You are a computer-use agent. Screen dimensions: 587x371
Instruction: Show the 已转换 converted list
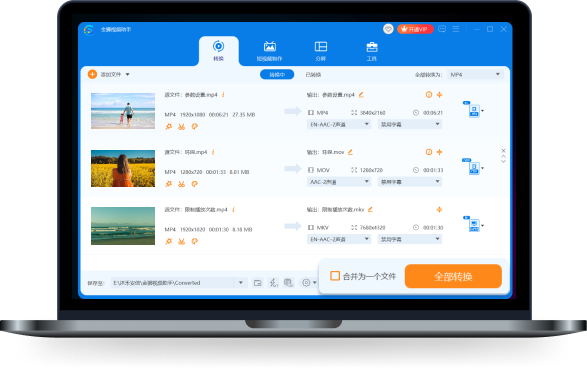click(313, 74)
